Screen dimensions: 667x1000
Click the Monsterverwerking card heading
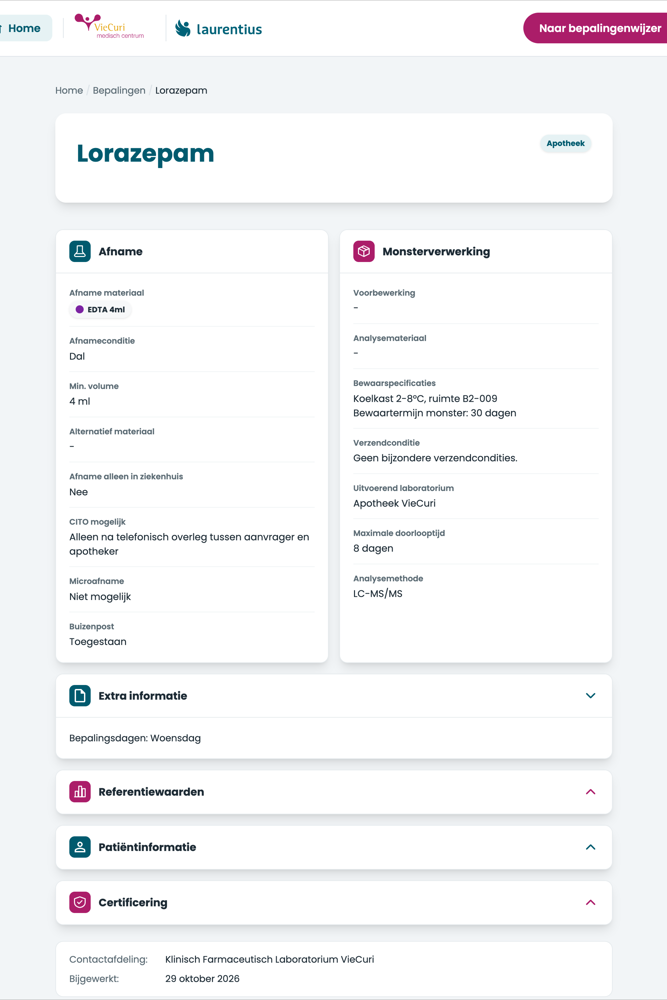point(436,251)
